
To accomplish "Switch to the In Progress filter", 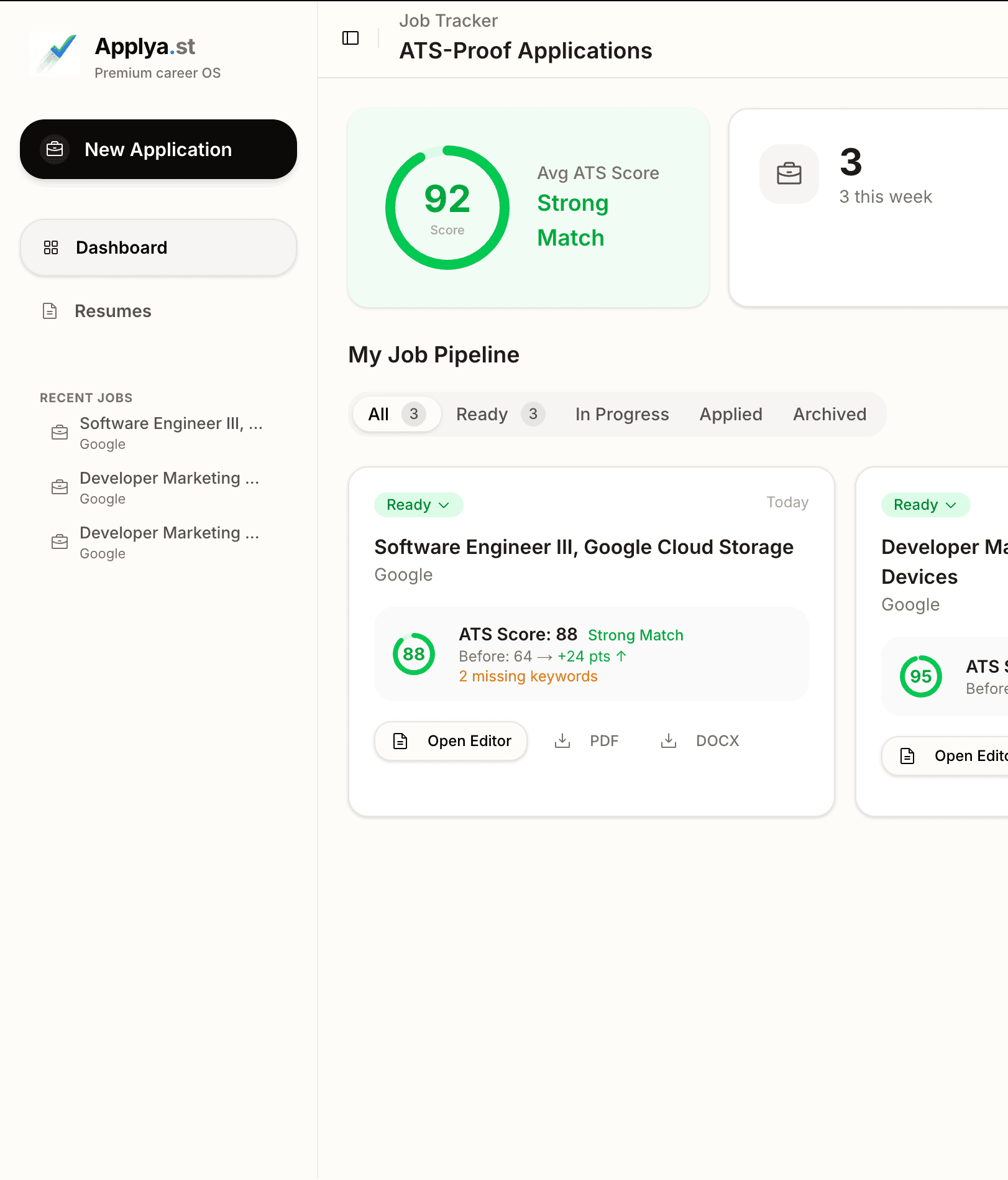I will point(622,414).
